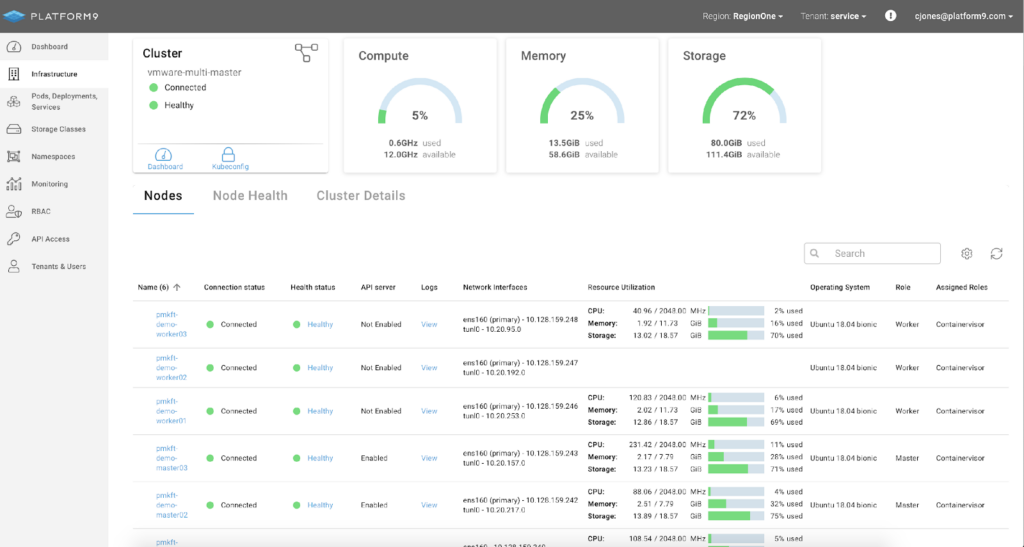
Task: Refresh the nodes table
Action: pyautogui.click(x=996, y=253)
